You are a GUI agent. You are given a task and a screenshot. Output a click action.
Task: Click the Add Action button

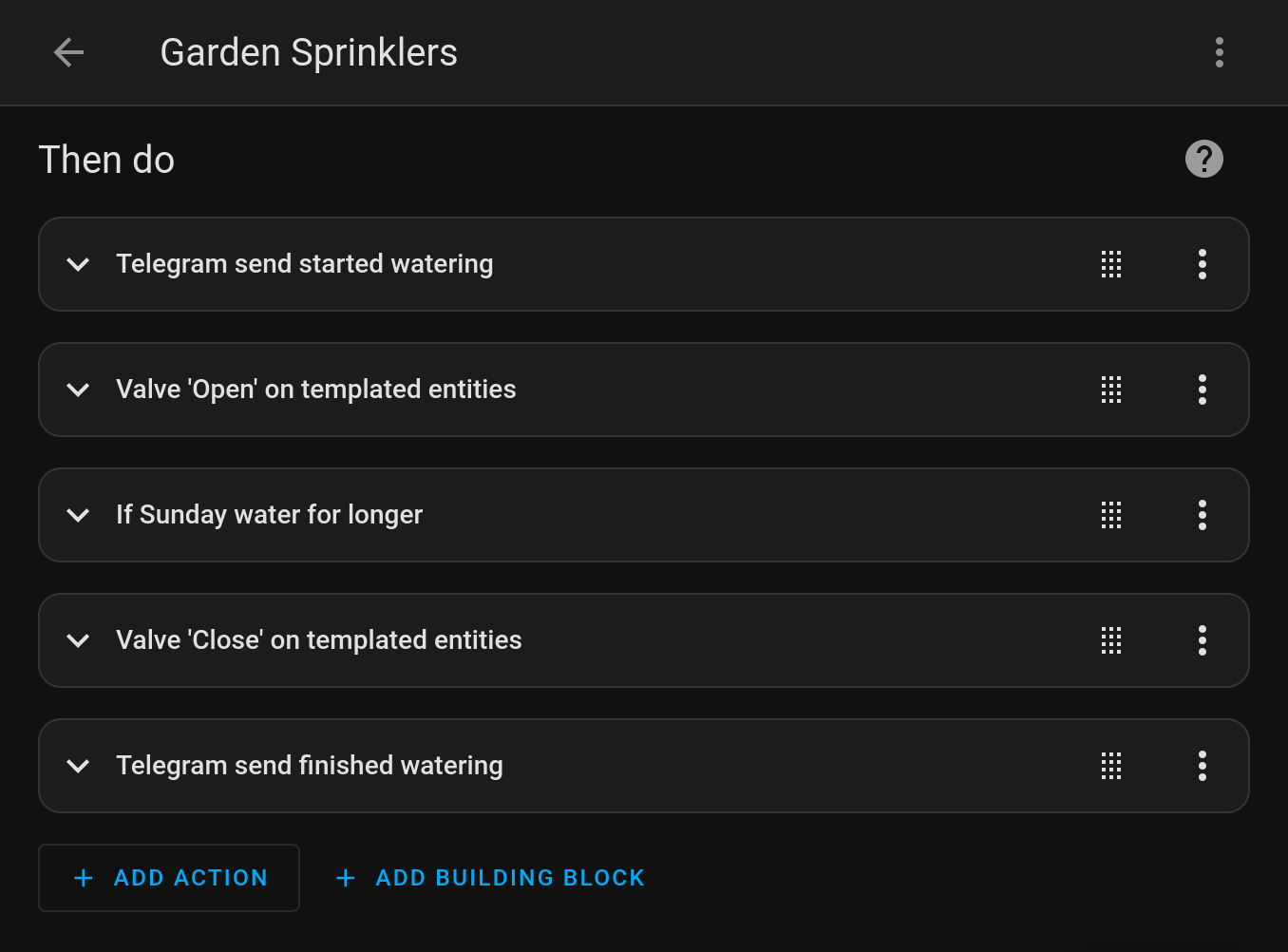pyautogui.click(x=169, y=878)
